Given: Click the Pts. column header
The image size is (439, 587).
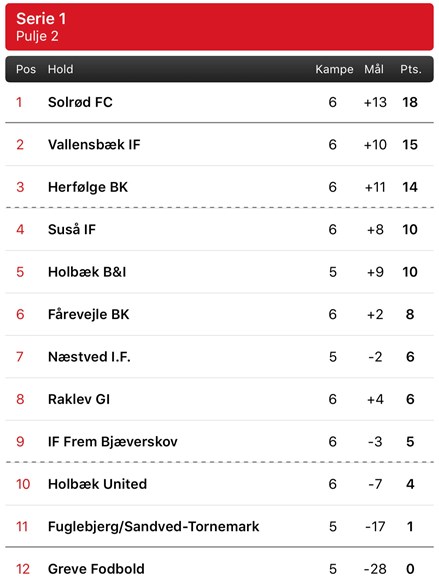Looking at the screenshot, I should click(411, 69).
